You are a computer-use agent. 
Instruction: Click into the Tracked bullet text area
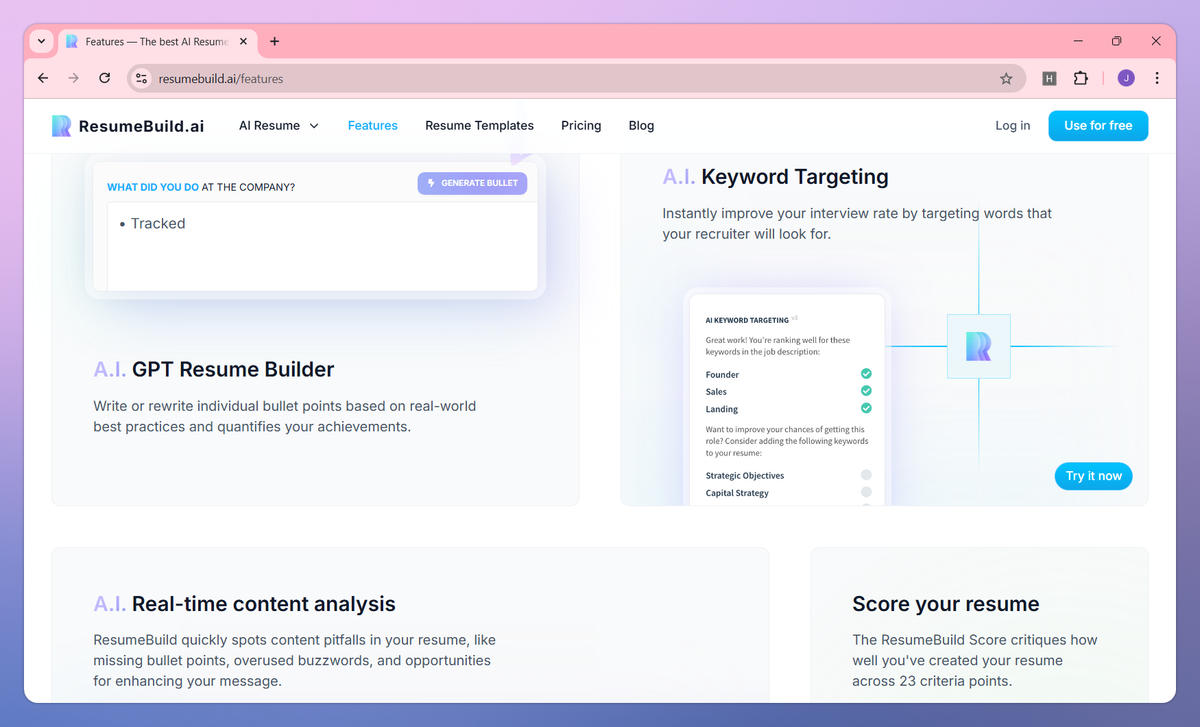tap(322, 246)
